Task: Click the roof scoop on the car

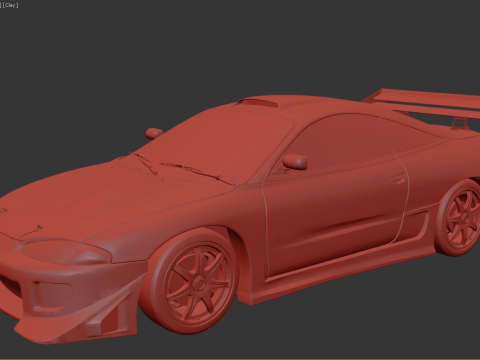Action: (257, 102)
